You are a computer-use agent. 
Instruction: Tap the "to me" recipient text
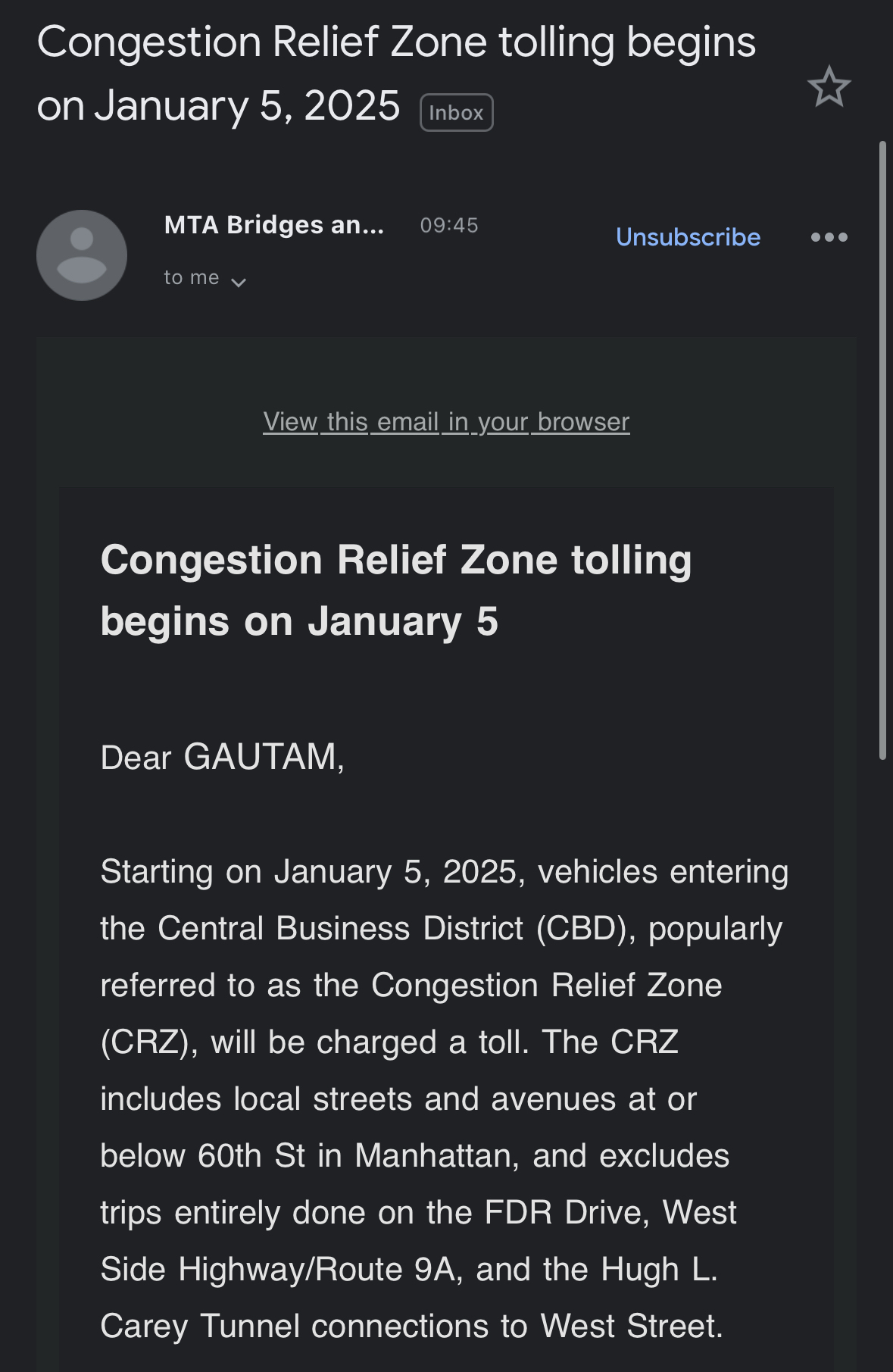coord(192,278)
